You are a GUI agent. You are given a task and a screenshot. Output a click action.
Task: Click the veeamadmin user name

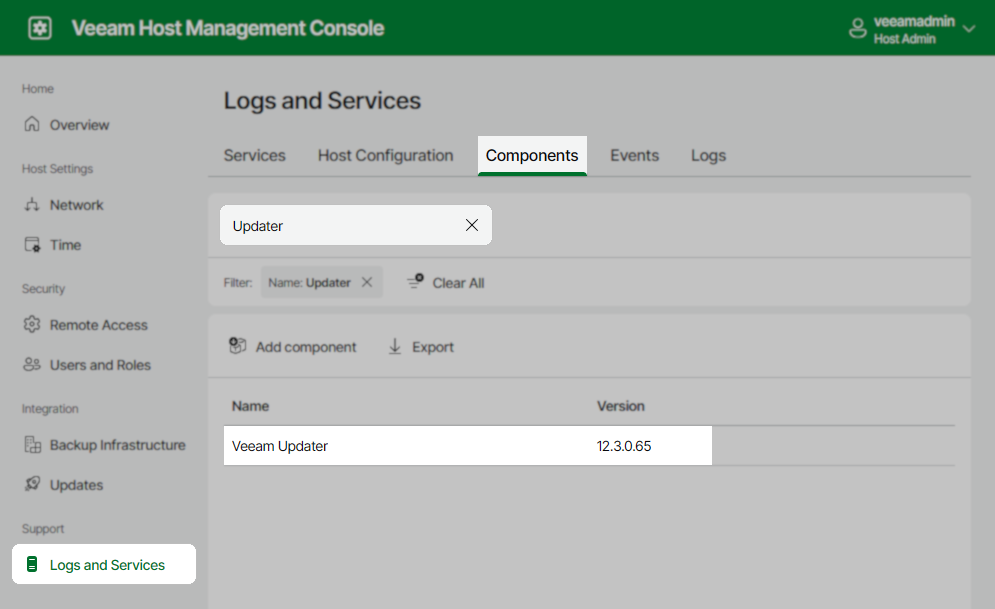(914, 22)
